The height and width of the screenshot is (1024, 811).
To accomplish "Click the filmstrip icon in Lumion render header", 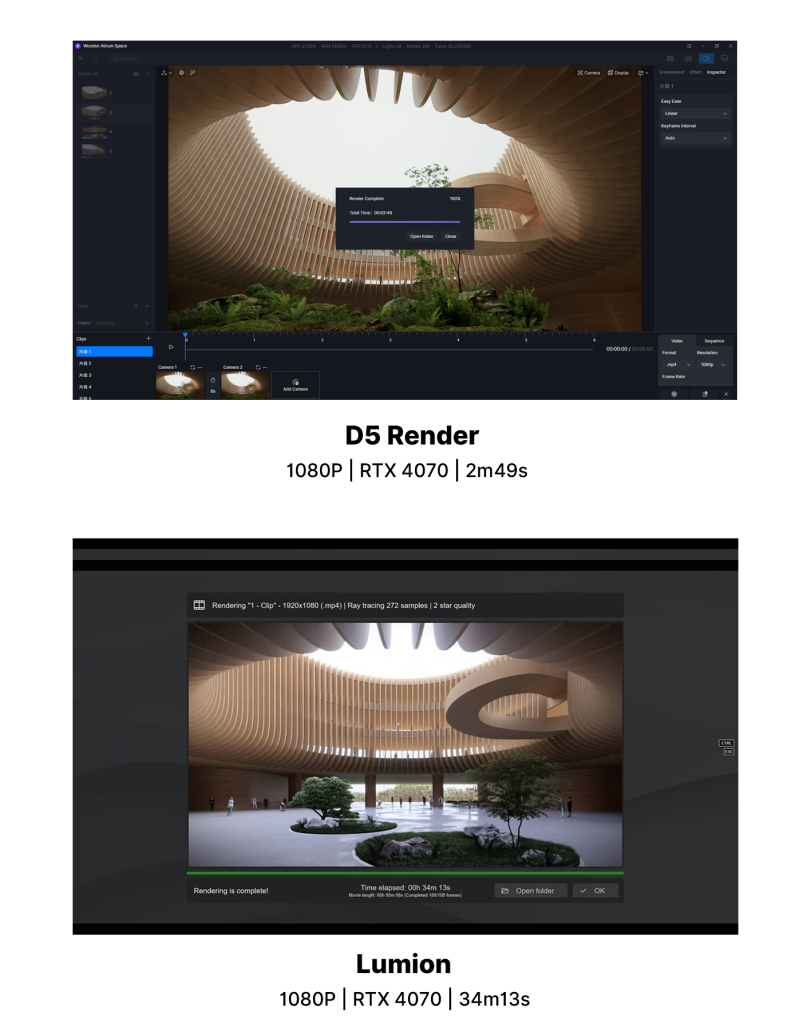I will tap(200, 605).
